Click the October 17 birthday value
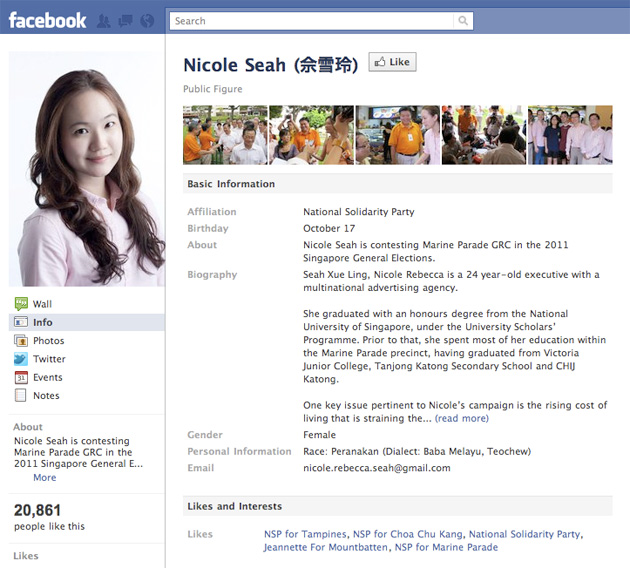 (x=329, y=229)
